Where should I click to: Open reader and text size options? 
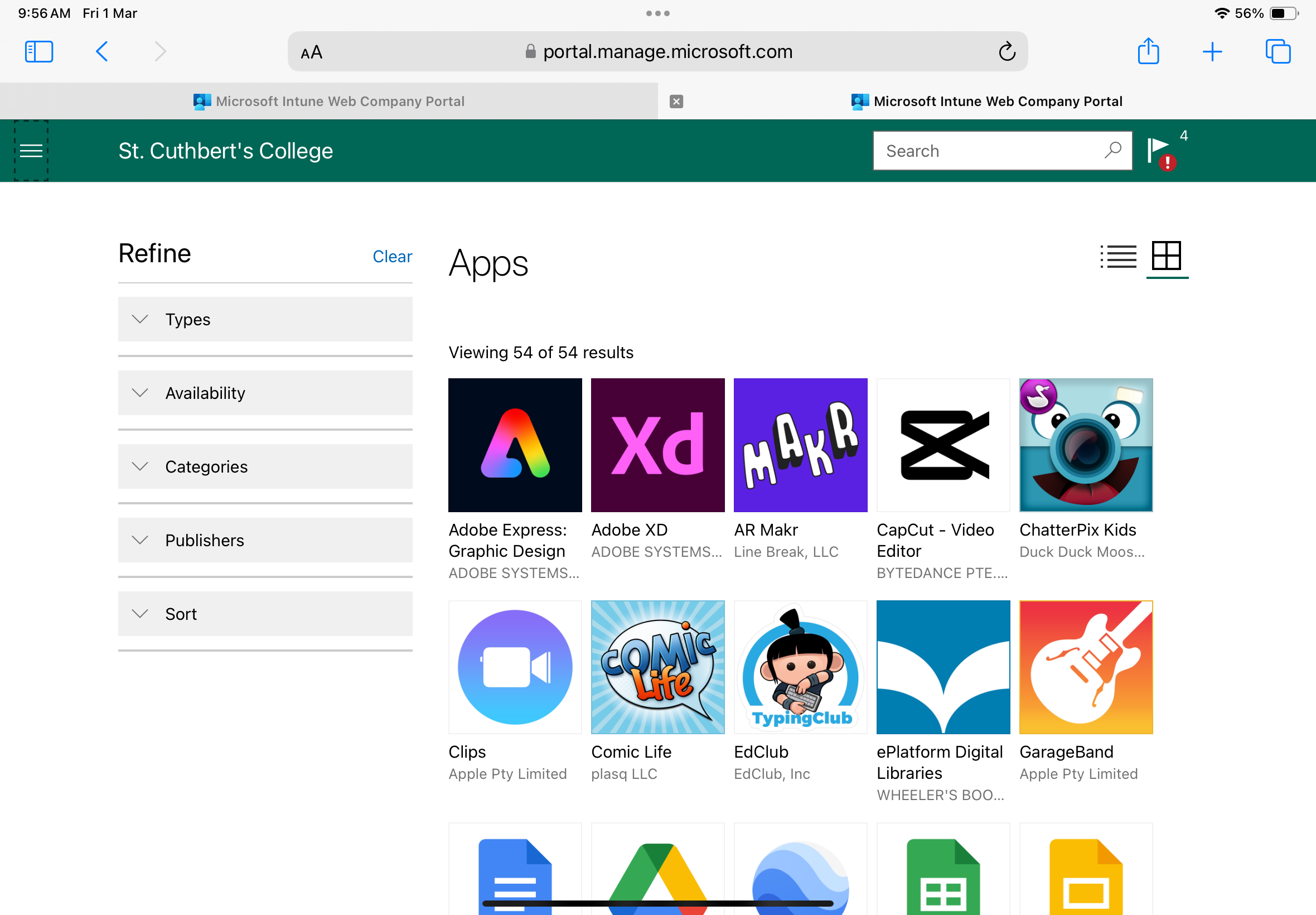pos(312,53)
